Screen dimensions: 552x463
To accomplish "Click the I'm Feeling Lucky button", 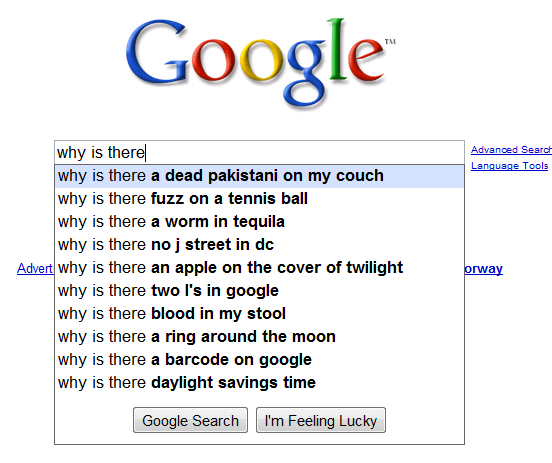I will [321, 420].
